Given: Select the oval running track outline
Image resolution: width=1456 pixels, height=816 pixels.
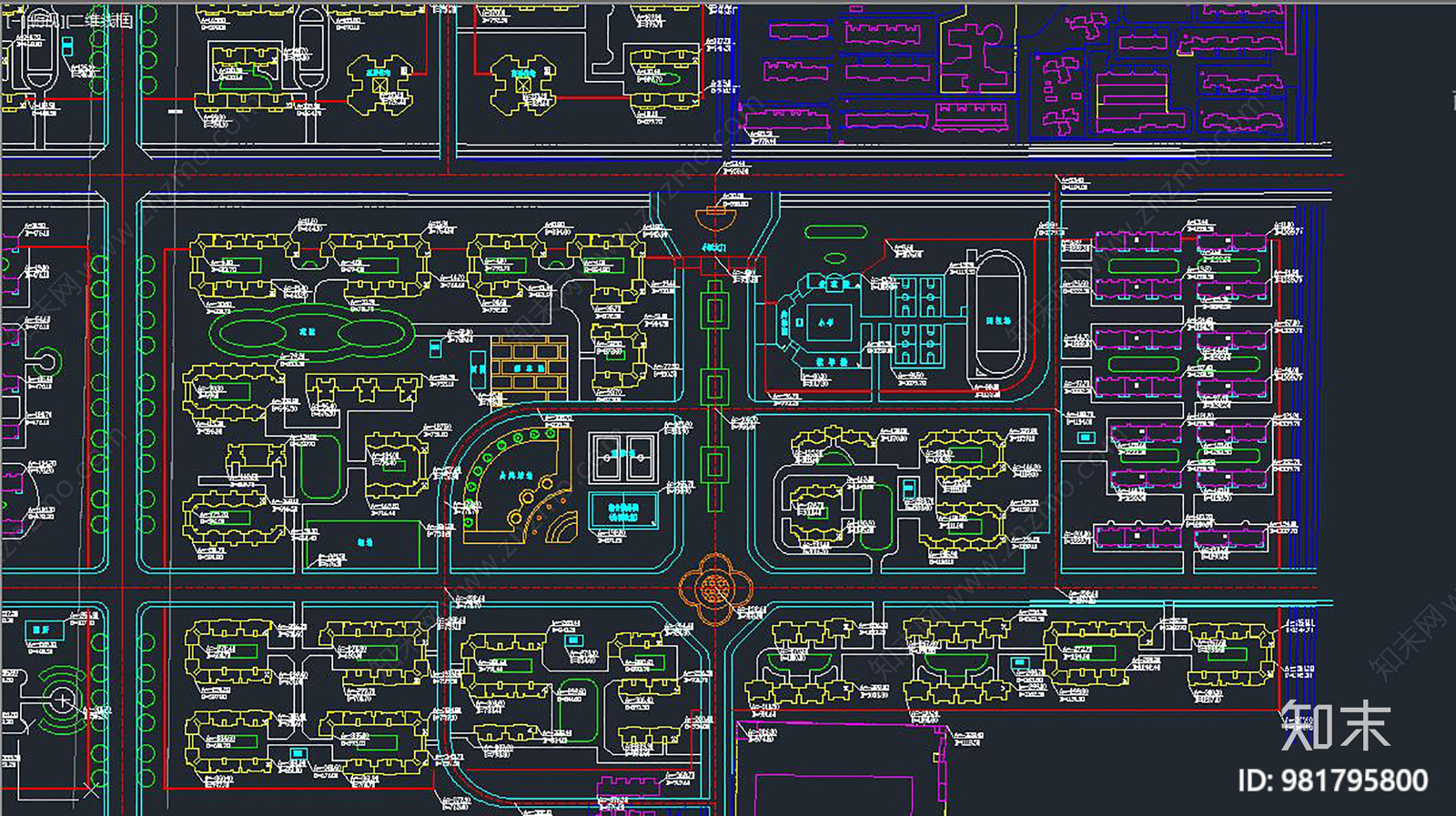Looking at the screenshot, I should (x=998, y=316).
